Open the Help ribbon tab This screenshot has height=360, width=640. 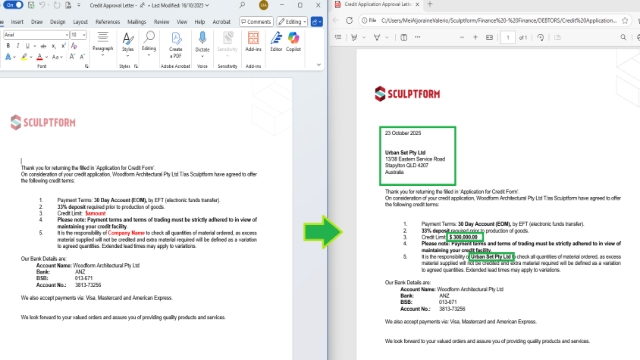point(200,22)
